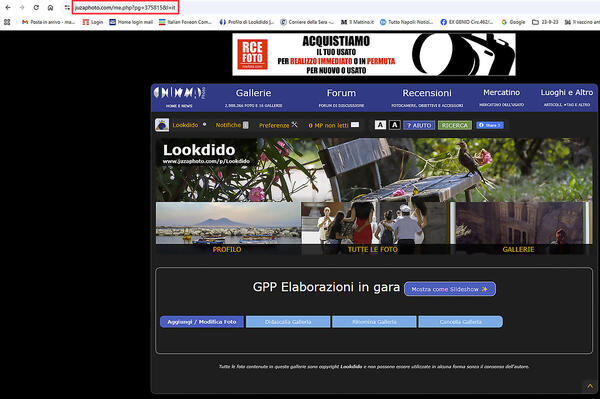600x399 pixels.
Task: Open the apps grid in bookmarks bar
Action: (7, 22)
